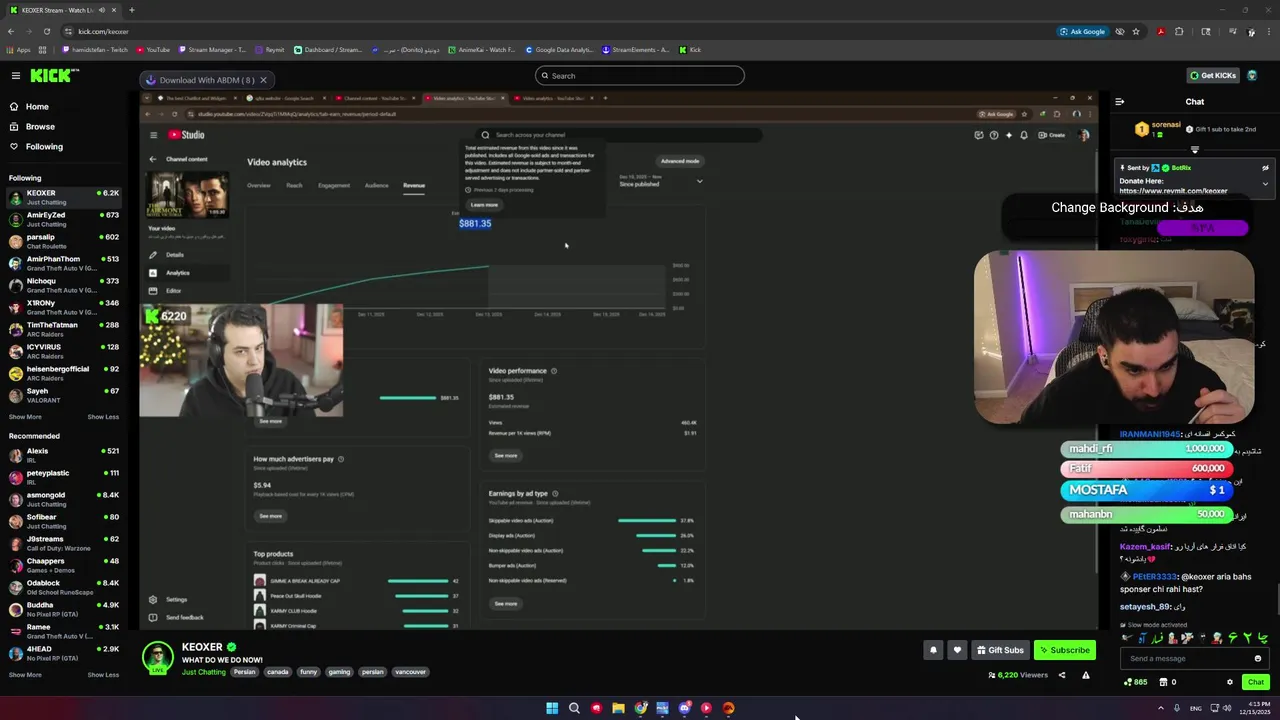Open Google Data Analytics bookmark
The height and width of the screenshot is (720, 1280).
tap(559, 49)
